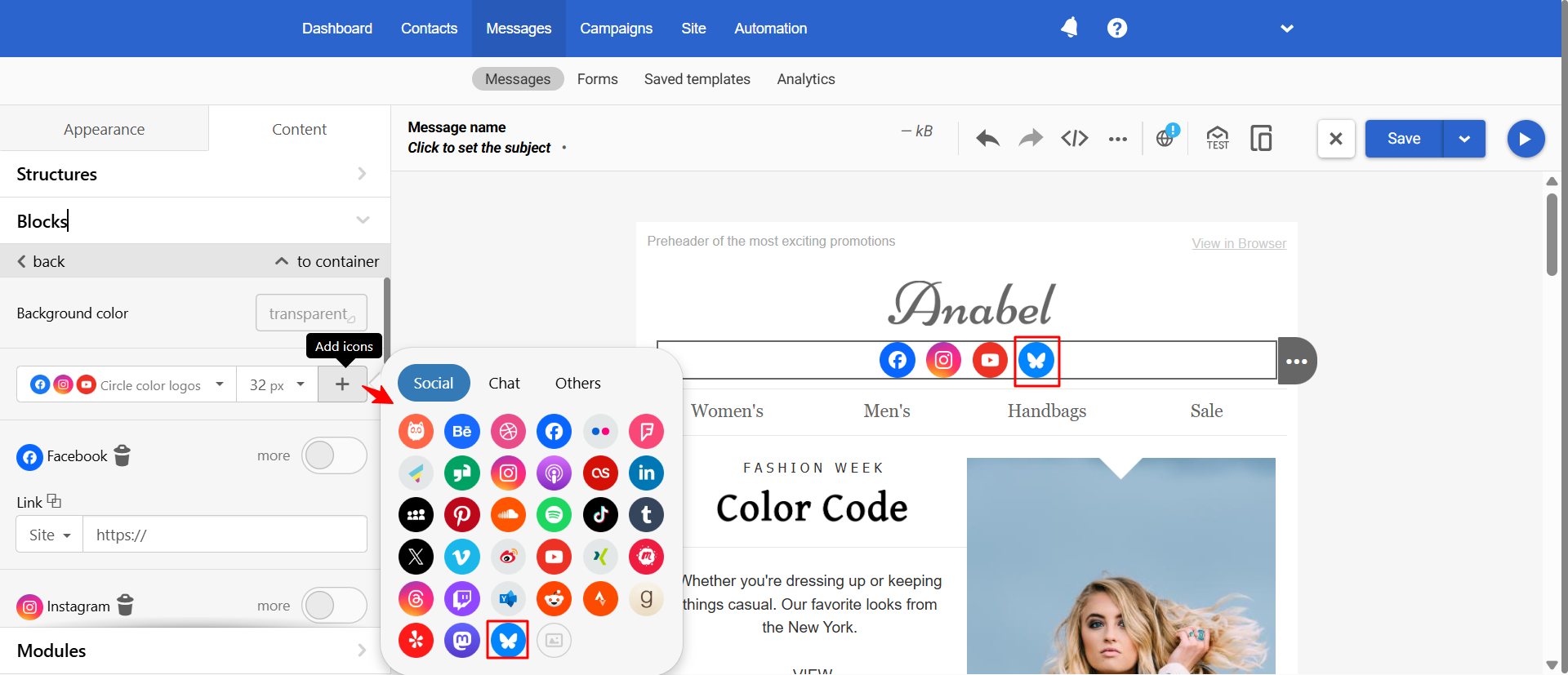Expand the Structures section
Screen dimensions: 1568x675
click(x=194, y=174)
